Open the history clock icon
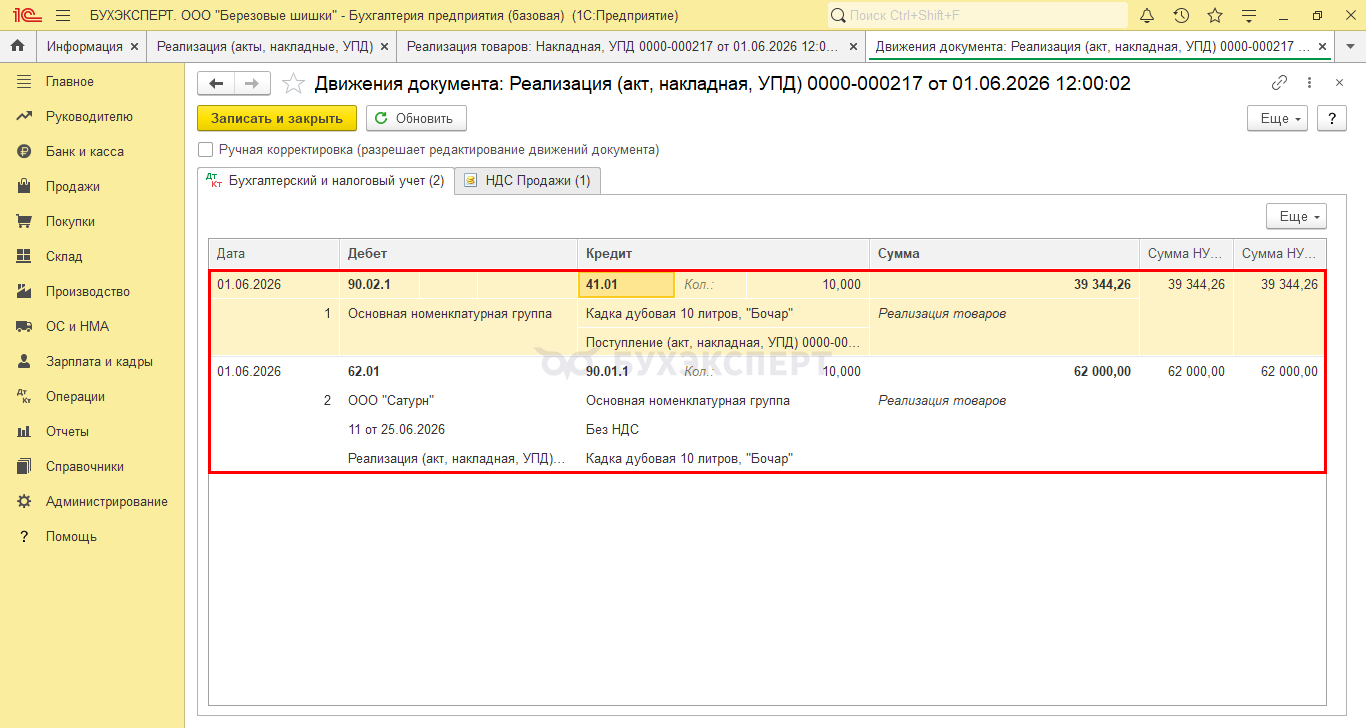Screen dimensions: 1366x728 1181,16
